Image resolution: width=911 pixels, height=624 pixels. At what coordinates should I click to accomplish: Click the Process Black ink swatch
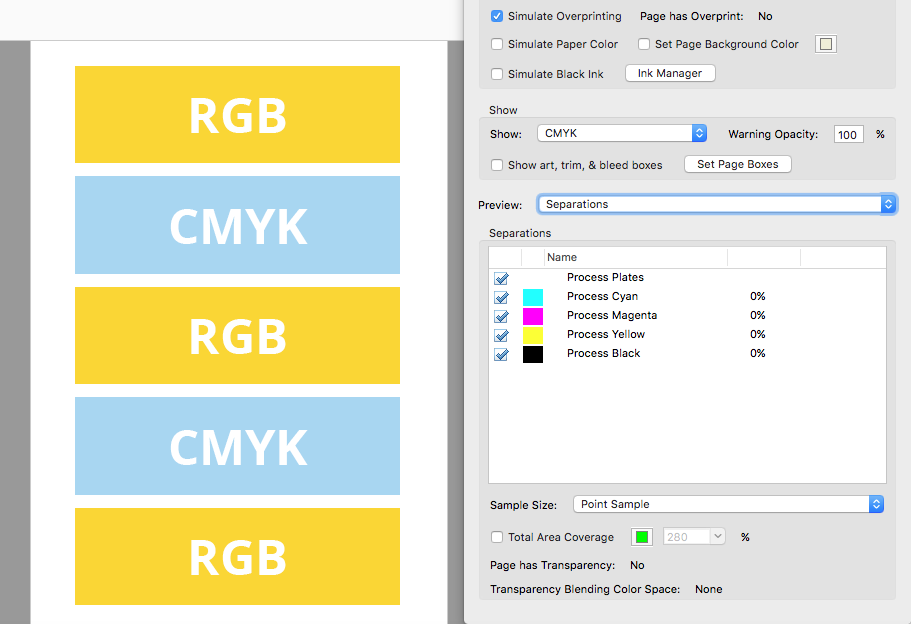click(533, 353)
